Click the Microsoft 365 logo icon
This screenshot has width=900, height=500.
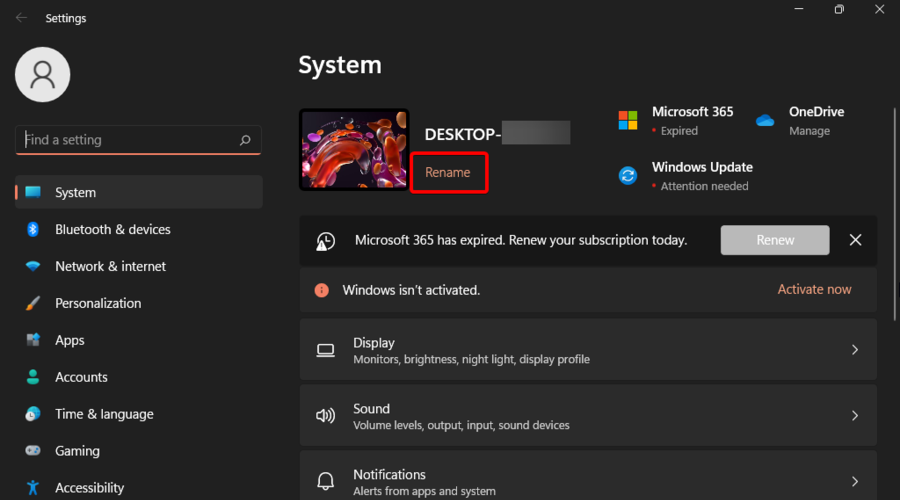[x=628, y=120]
